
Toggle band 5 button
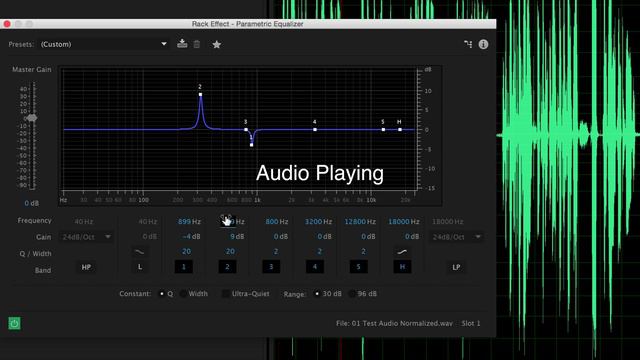pos(358,267)
